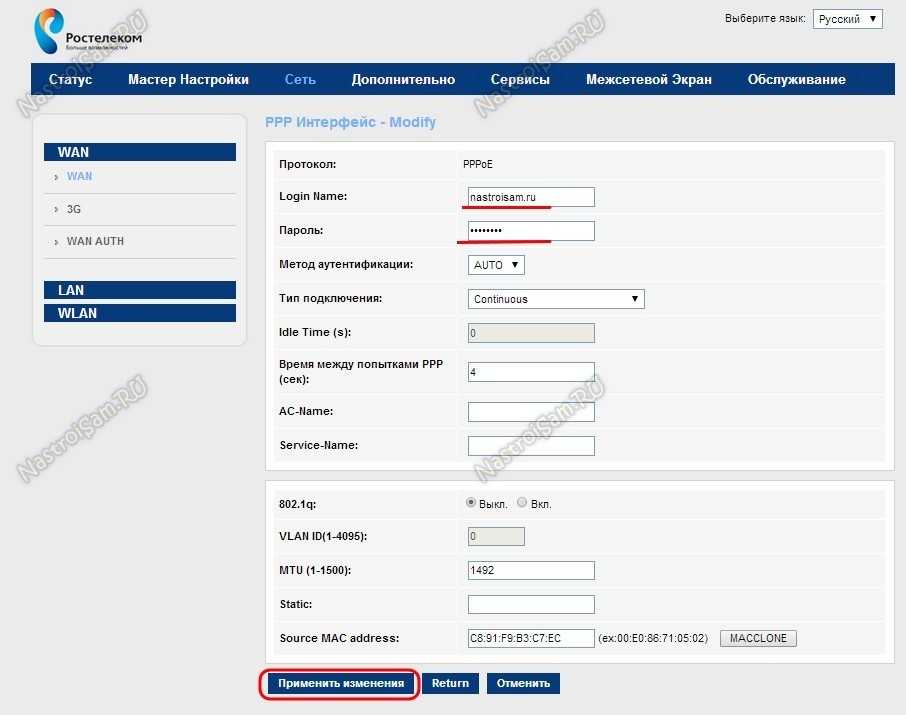906x715 pixels.
Task: Click the Login Name input field
Action: click(x=531, y=197)
